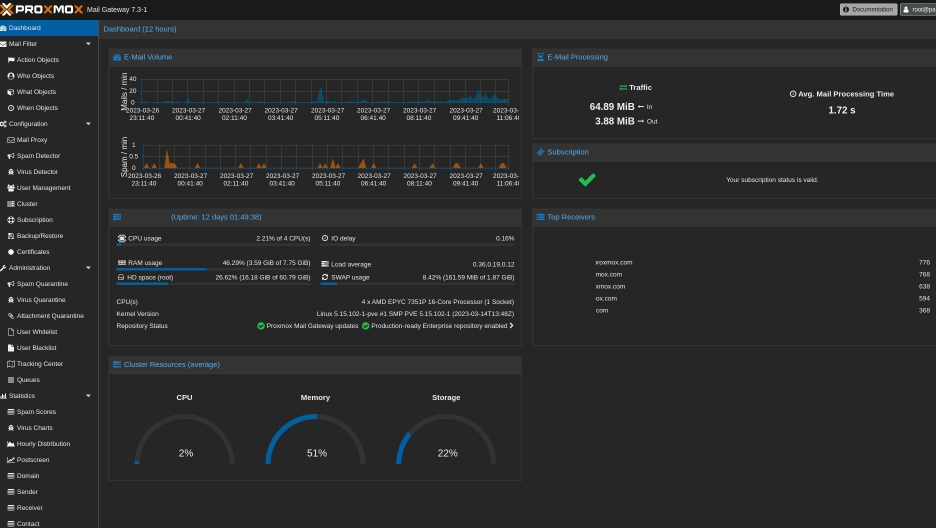
Task: Open the Spam Scores statistics page
Action: tap(36, 412)
